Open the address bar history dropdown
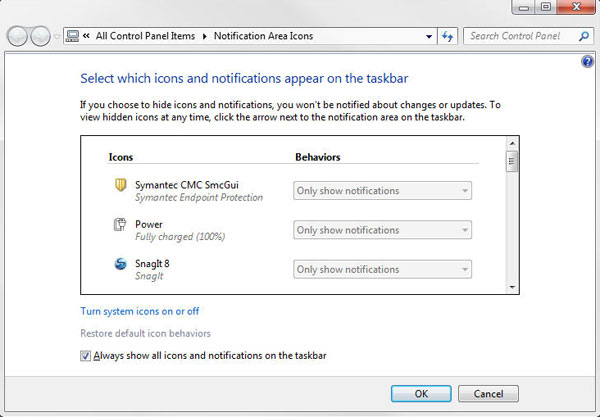Screen dimensions: 600x417 (x=429, y=36)
